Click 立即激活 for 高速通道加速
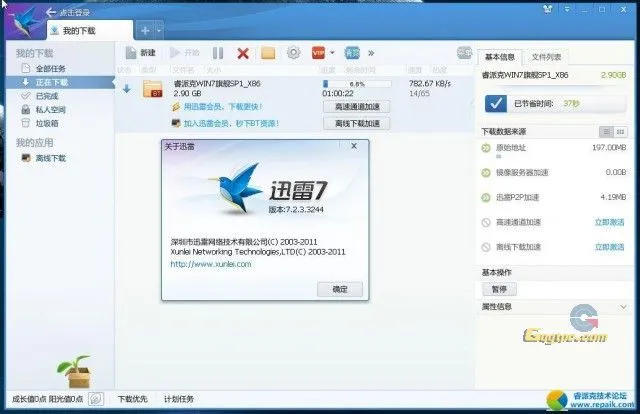640x414 pixels. pyautogui.click(x=609, y=223)
